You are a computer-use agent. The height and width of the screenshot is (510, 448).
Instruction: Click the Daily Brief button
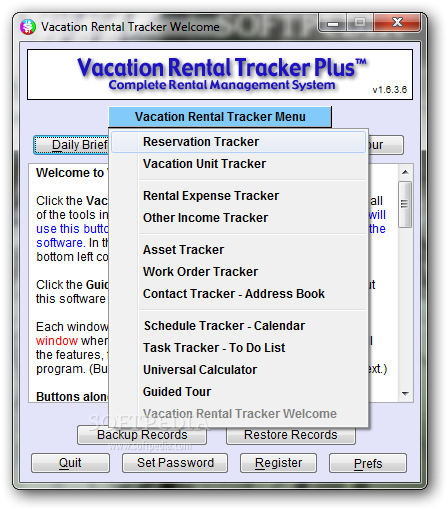[71, 145]
